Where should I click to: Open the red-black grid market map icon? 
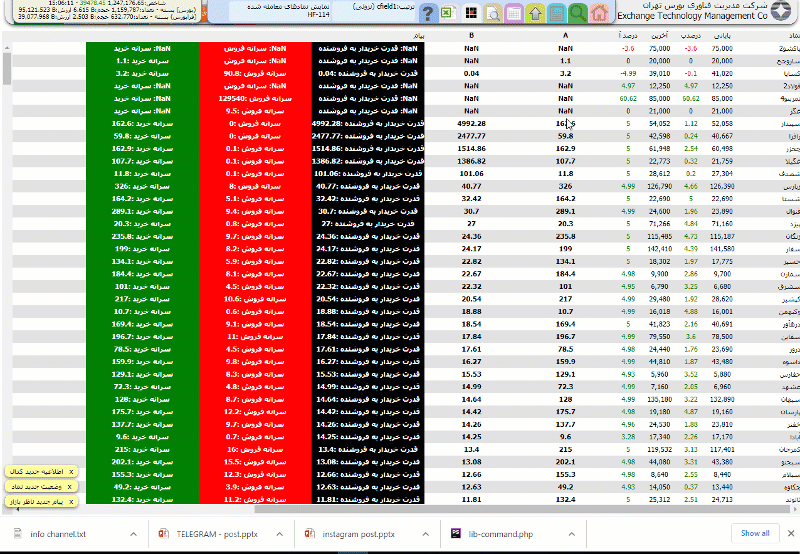pyautogui.click(x=471, y=13)
